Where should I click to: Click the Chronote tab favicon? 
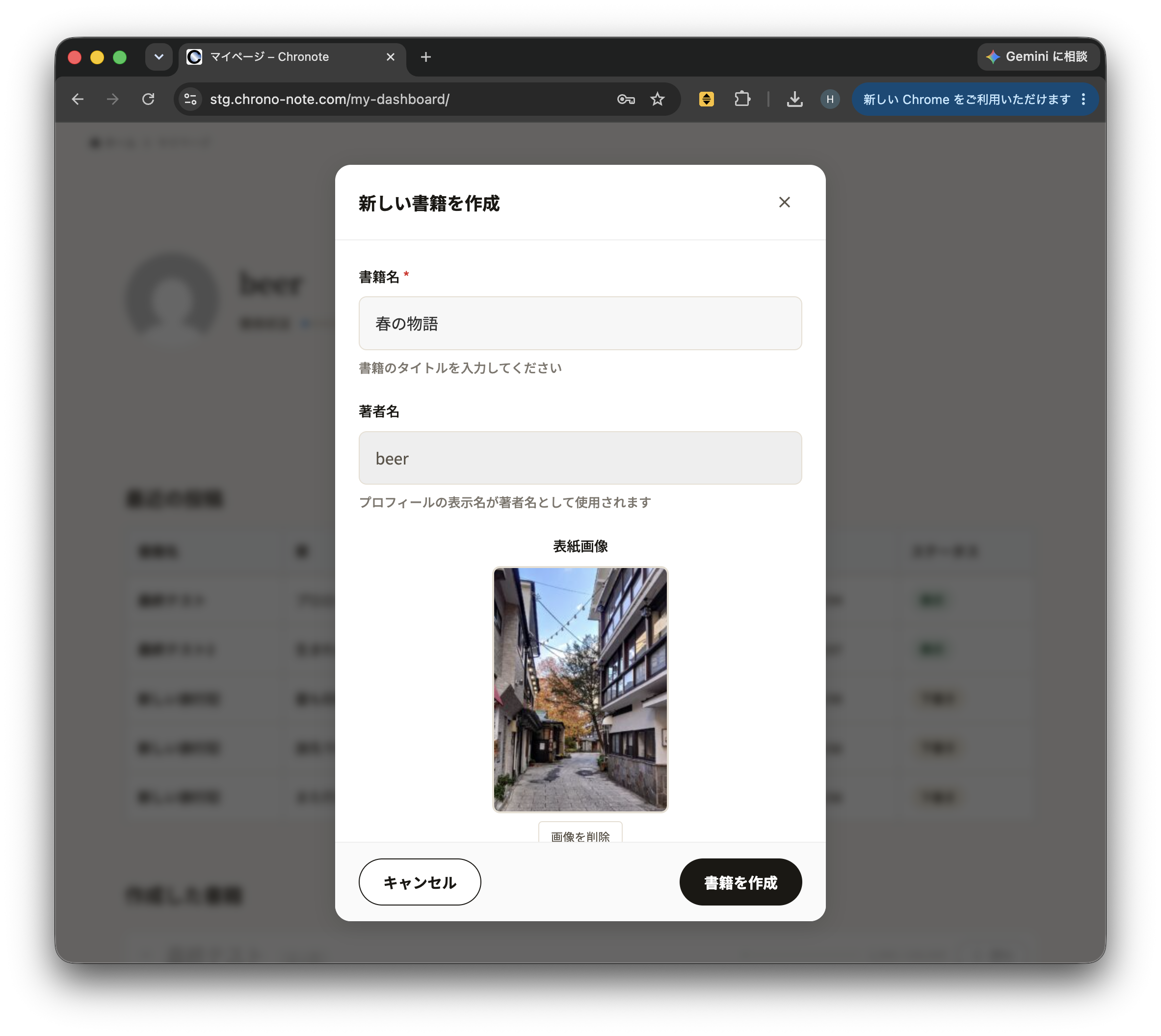[194, 56]
